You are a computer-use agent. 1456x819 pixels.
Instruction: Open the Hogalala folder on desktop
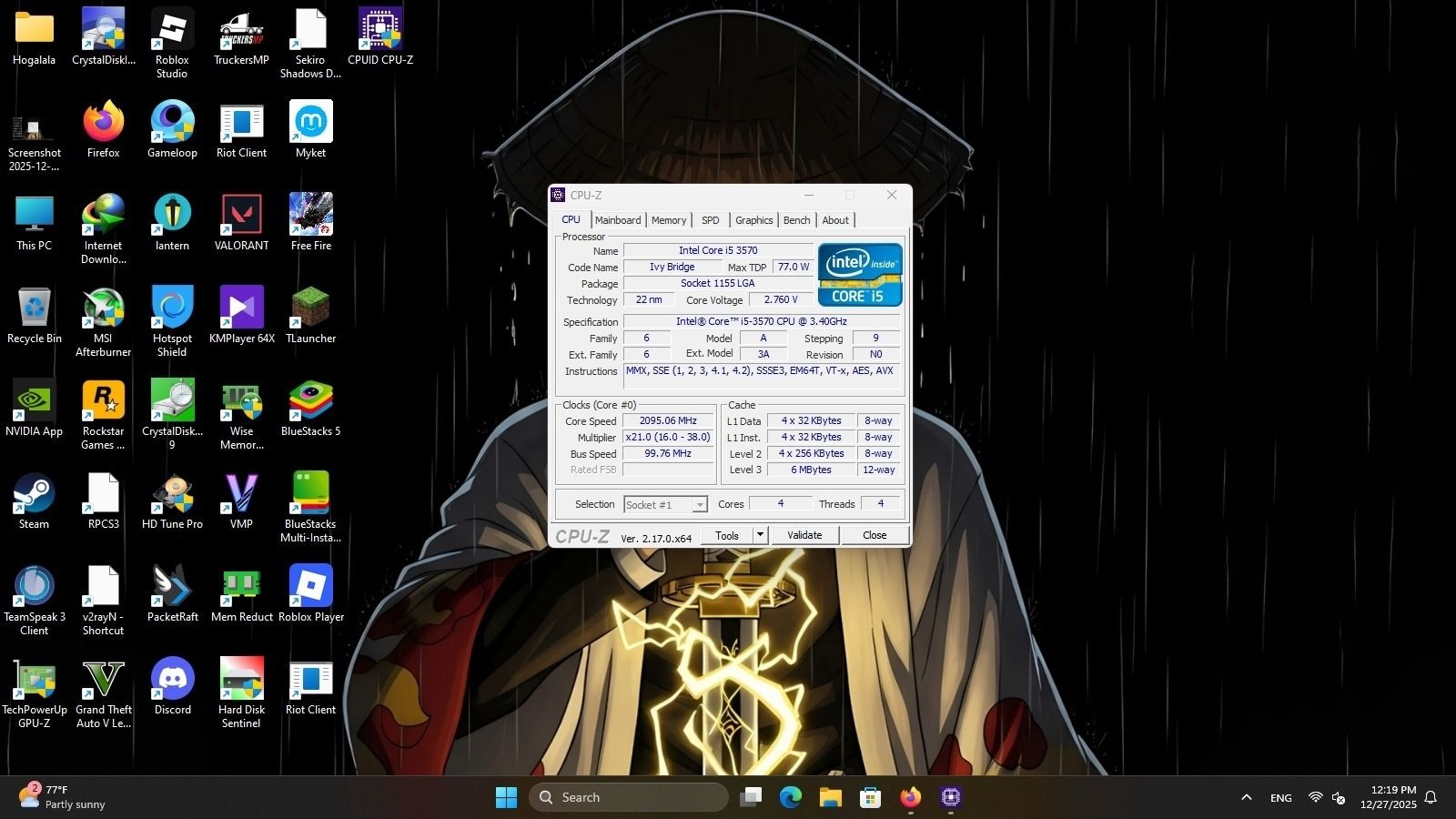pyautogui.click(x=34, y=36)
